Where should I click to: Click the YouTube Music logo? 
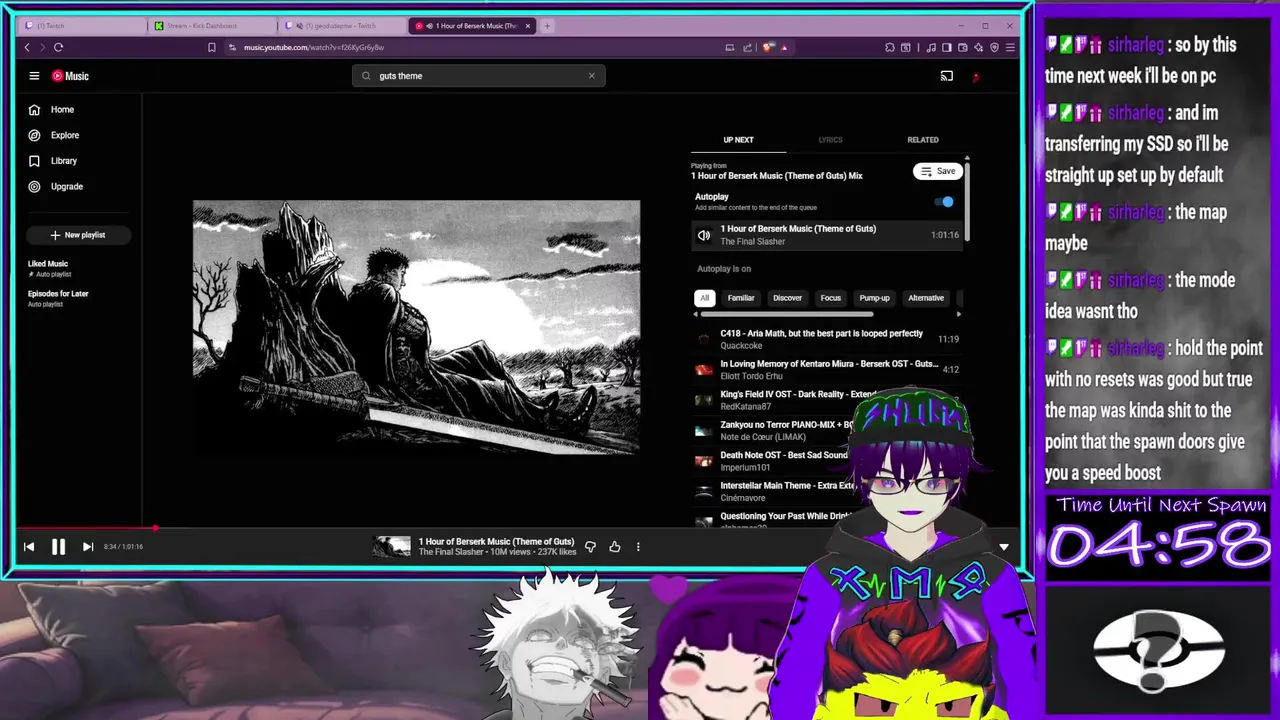tap(70, 76)
